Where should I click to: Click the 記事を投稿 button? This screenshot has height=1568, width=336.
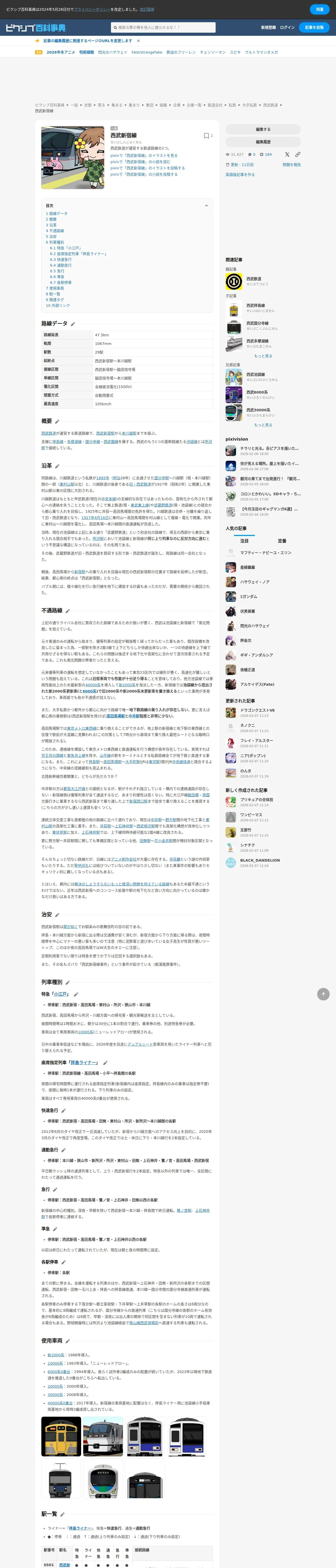coord(314,27)
